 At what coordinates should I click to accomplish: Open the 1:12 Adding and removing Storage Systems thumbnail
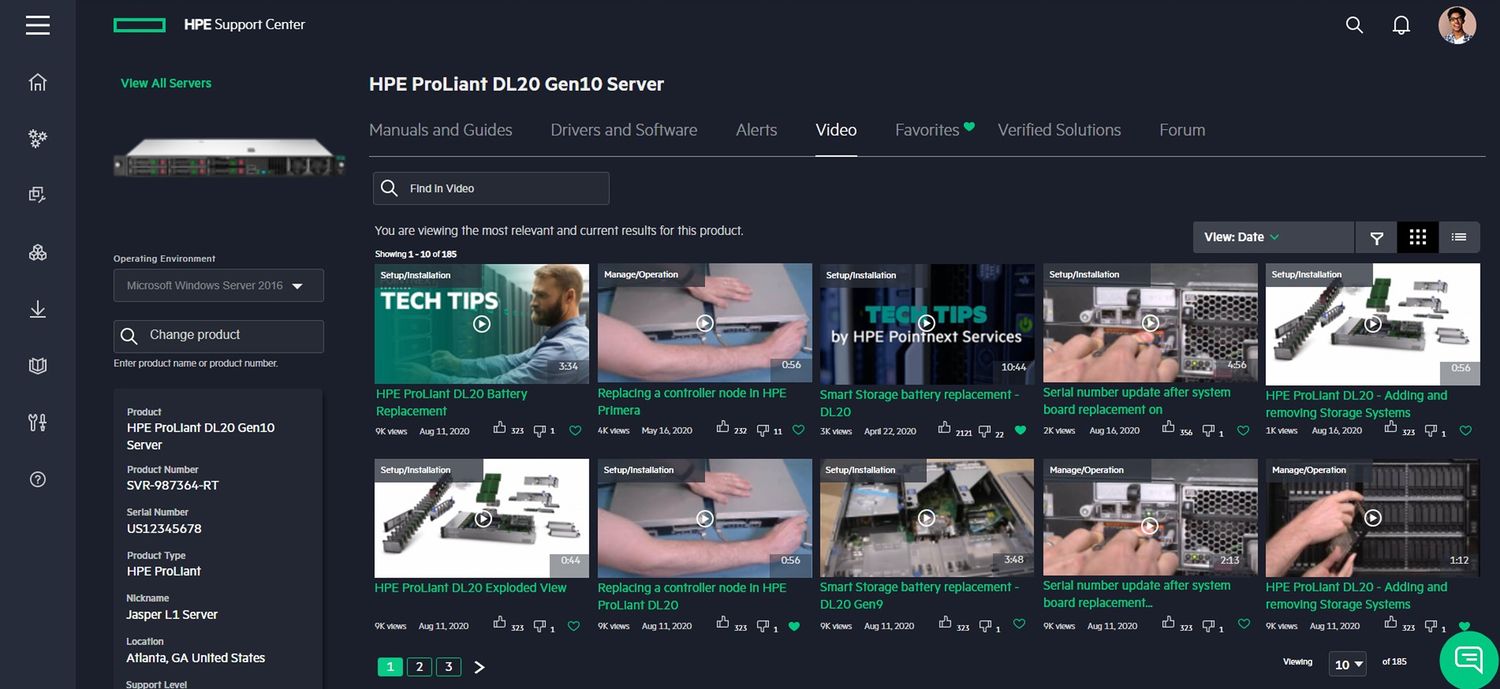[x=1373, y=518]
